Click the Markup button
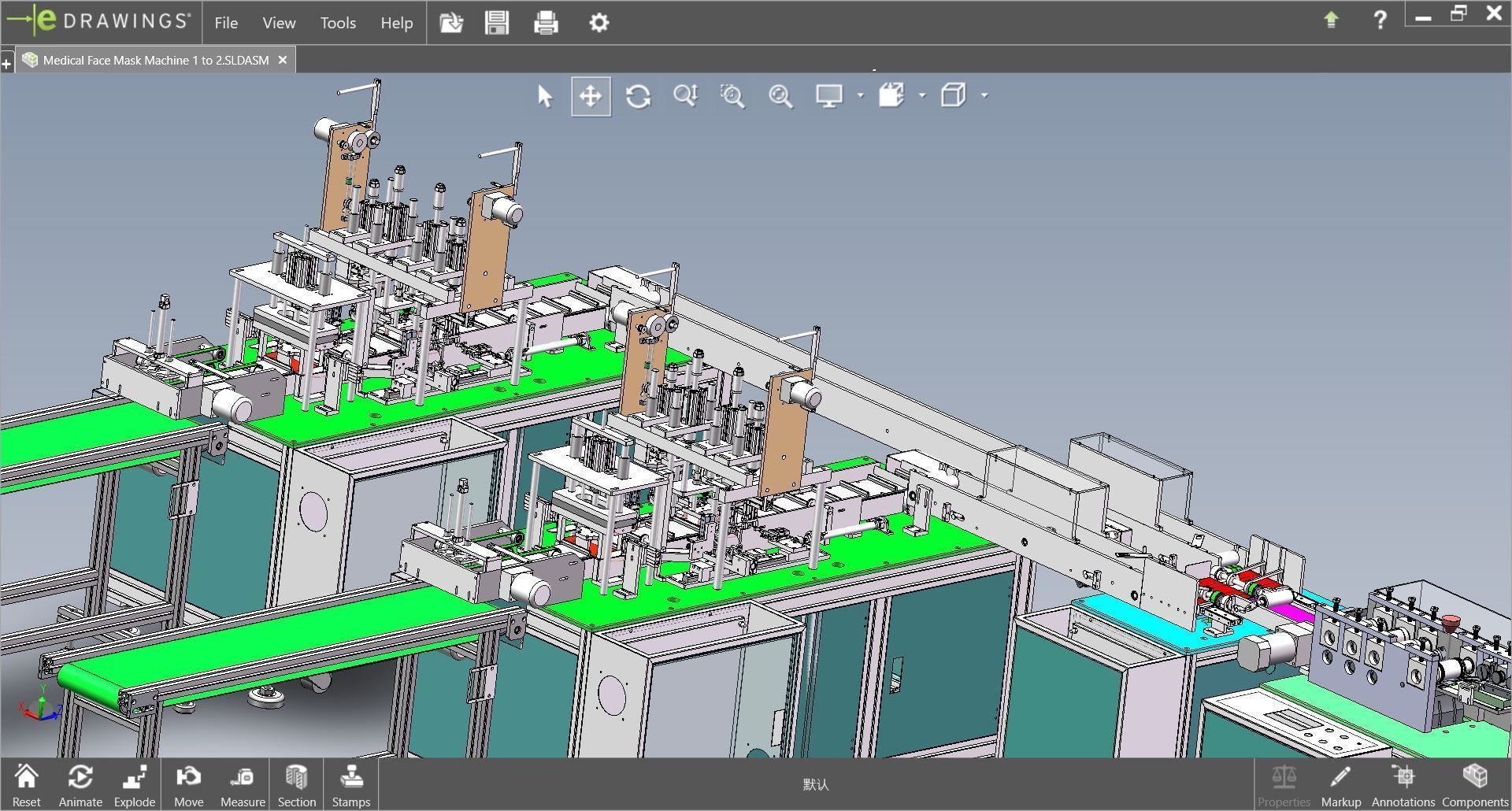Image resolution: width=1512 pixels, height=811 pixels. pyautogui.click(x=1340, y=784)
